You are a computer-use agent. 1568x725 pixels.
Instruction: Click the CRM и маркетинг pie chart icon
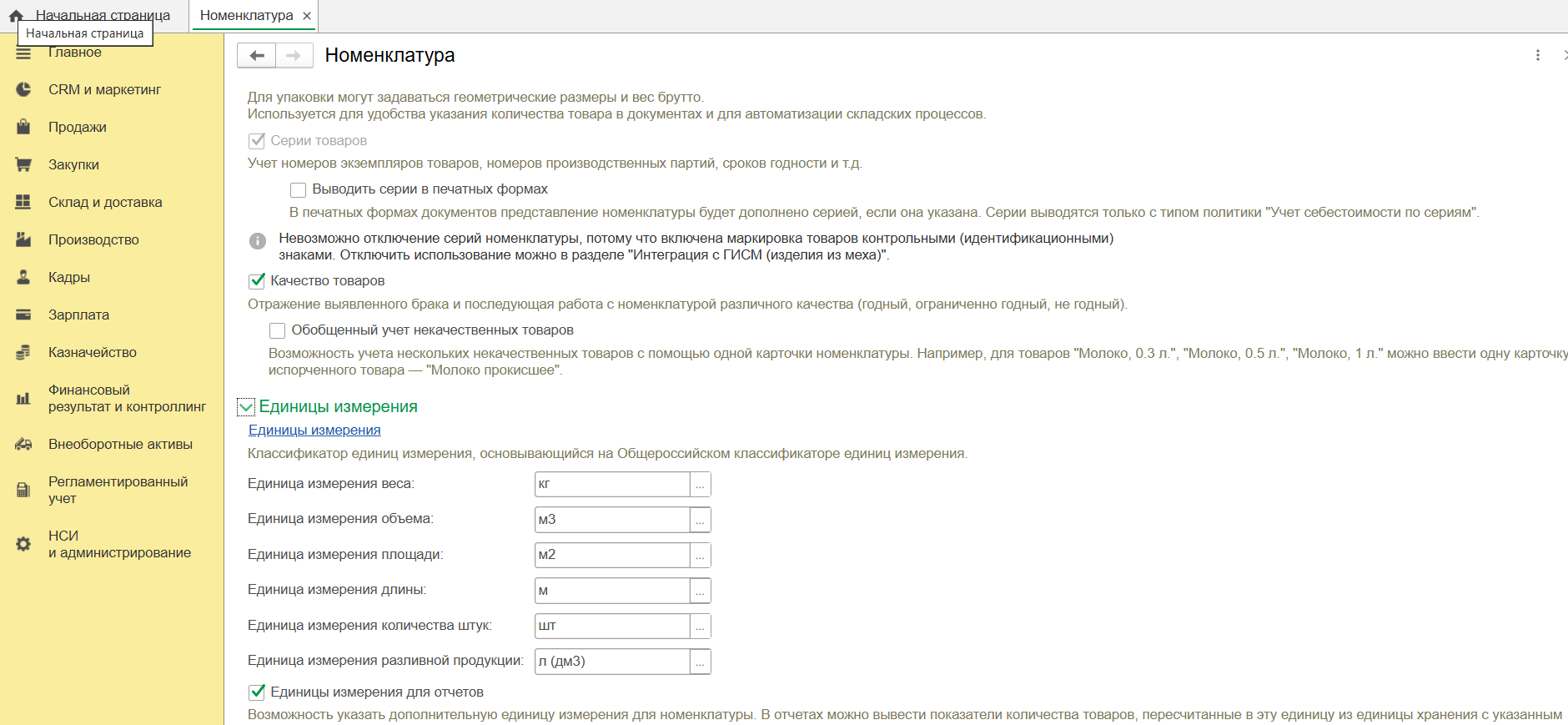(23, 89)
